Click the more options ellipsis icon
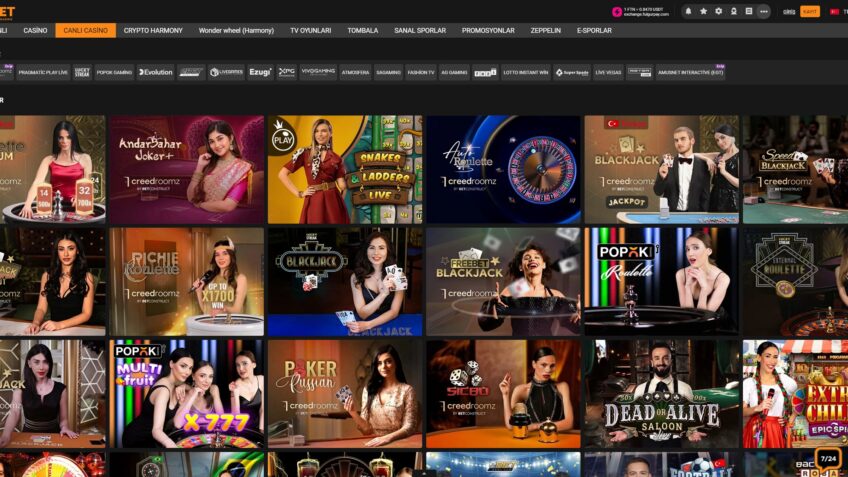The height and width of the screenshot is (477, 848). 764,11
